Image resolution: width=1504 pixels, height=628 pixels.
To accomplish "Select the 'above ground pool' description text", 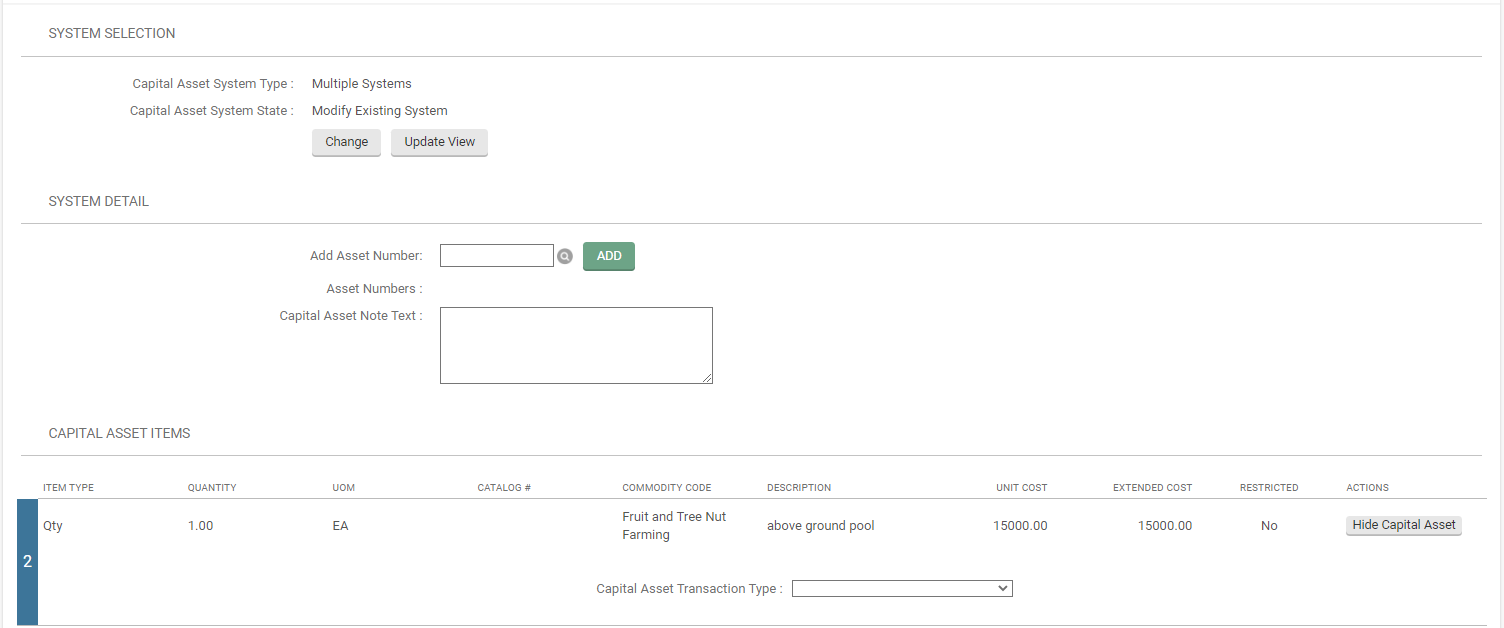I will [820, 526].
